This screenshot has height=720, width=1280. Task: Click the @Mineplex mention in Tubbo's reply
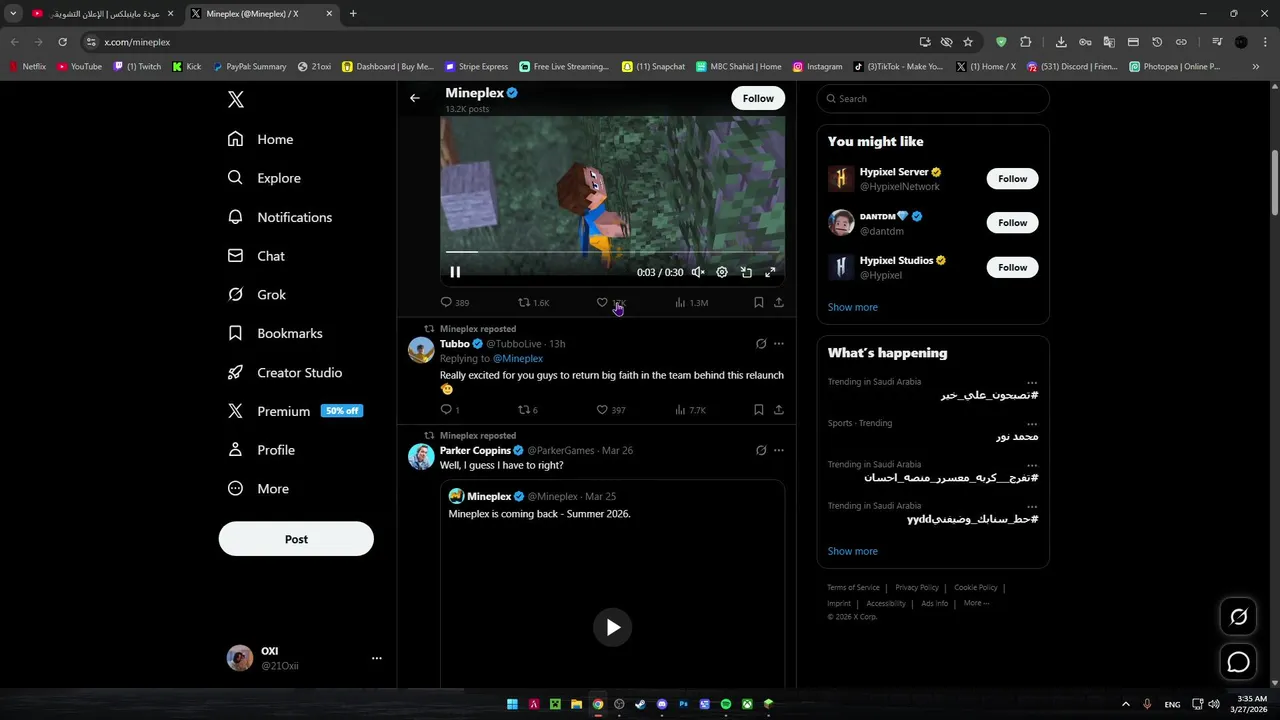tap(518, 358)
